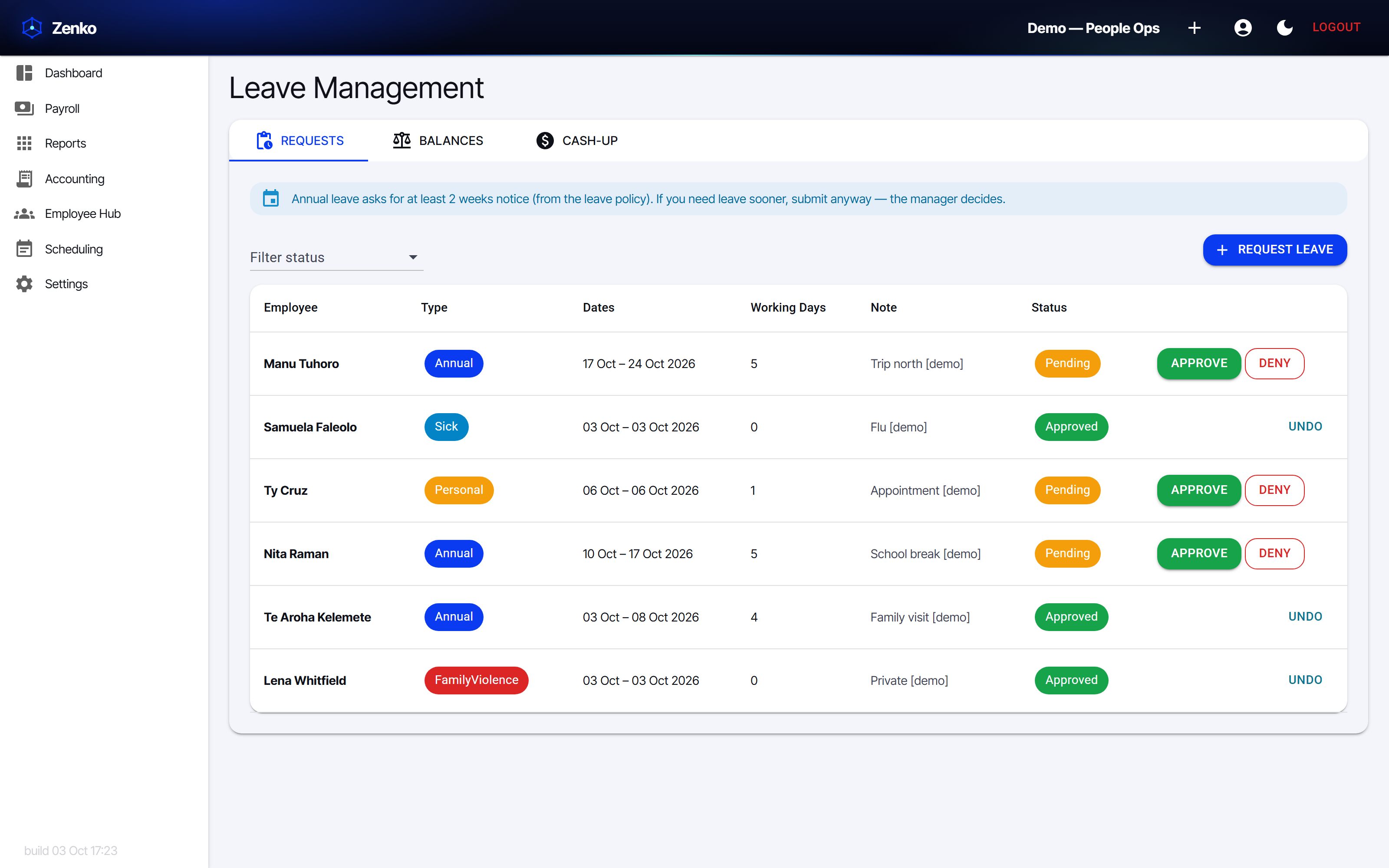1389x868 pixels.
Task: Click the red Logout link
Action: tap(1336, 27)
